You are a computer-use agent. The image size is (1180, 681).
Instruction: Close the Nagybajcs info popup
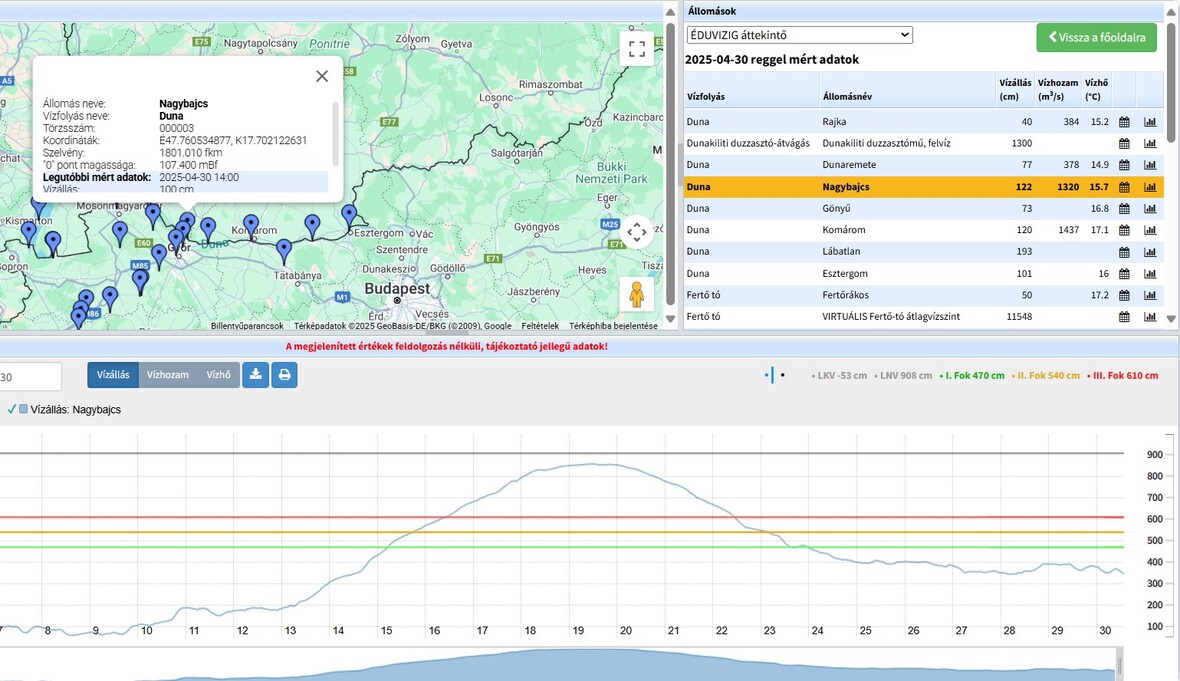(322, 76)
